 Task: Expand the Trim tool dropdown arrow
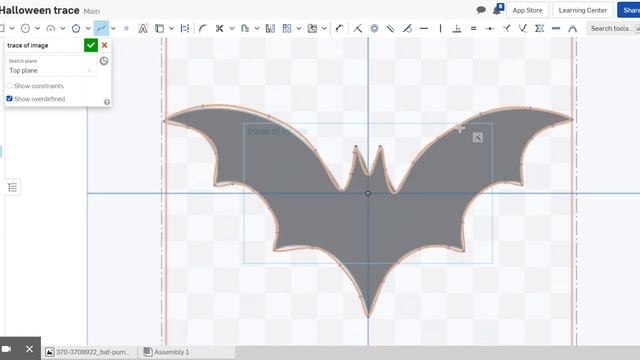click(232, 28)
